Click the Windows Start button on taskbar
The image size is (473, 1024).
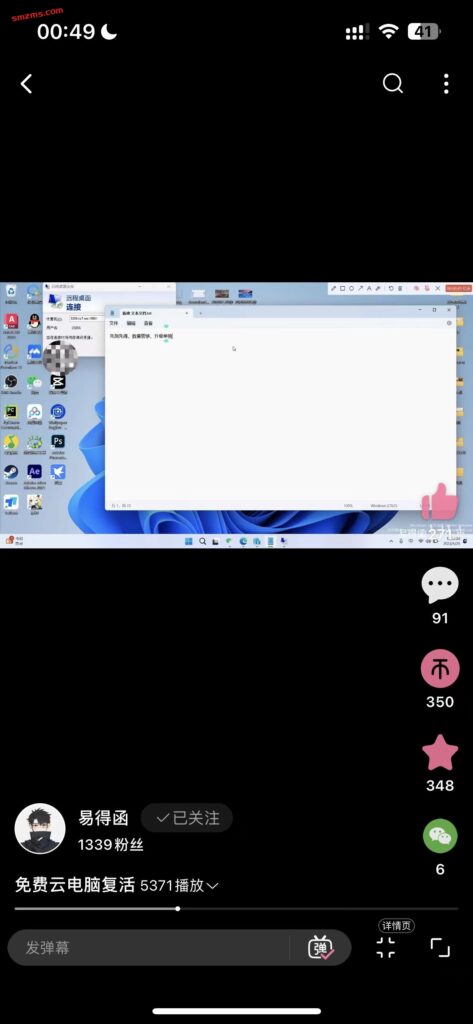[188, 541]
